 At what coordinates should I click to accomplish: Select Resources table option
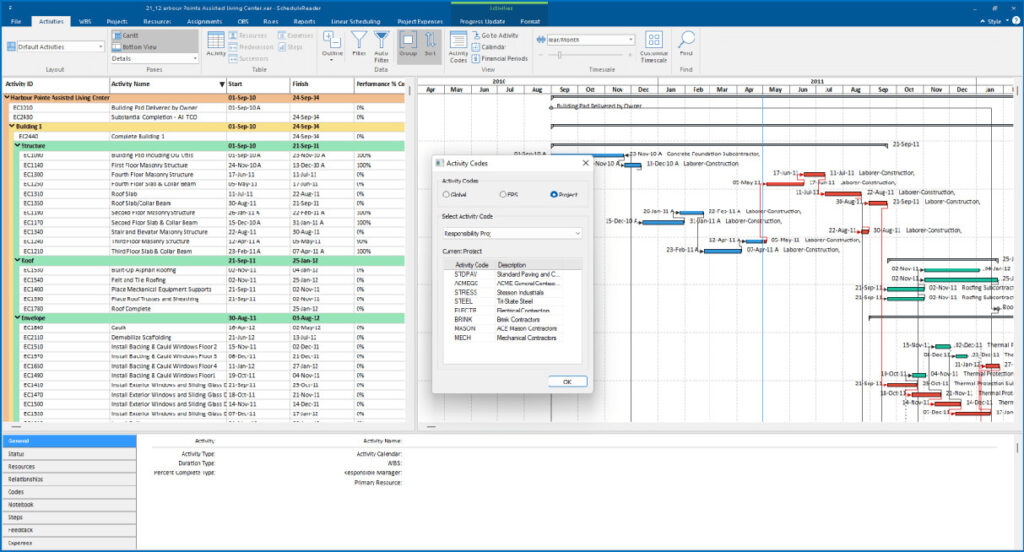tap(248, 35)
